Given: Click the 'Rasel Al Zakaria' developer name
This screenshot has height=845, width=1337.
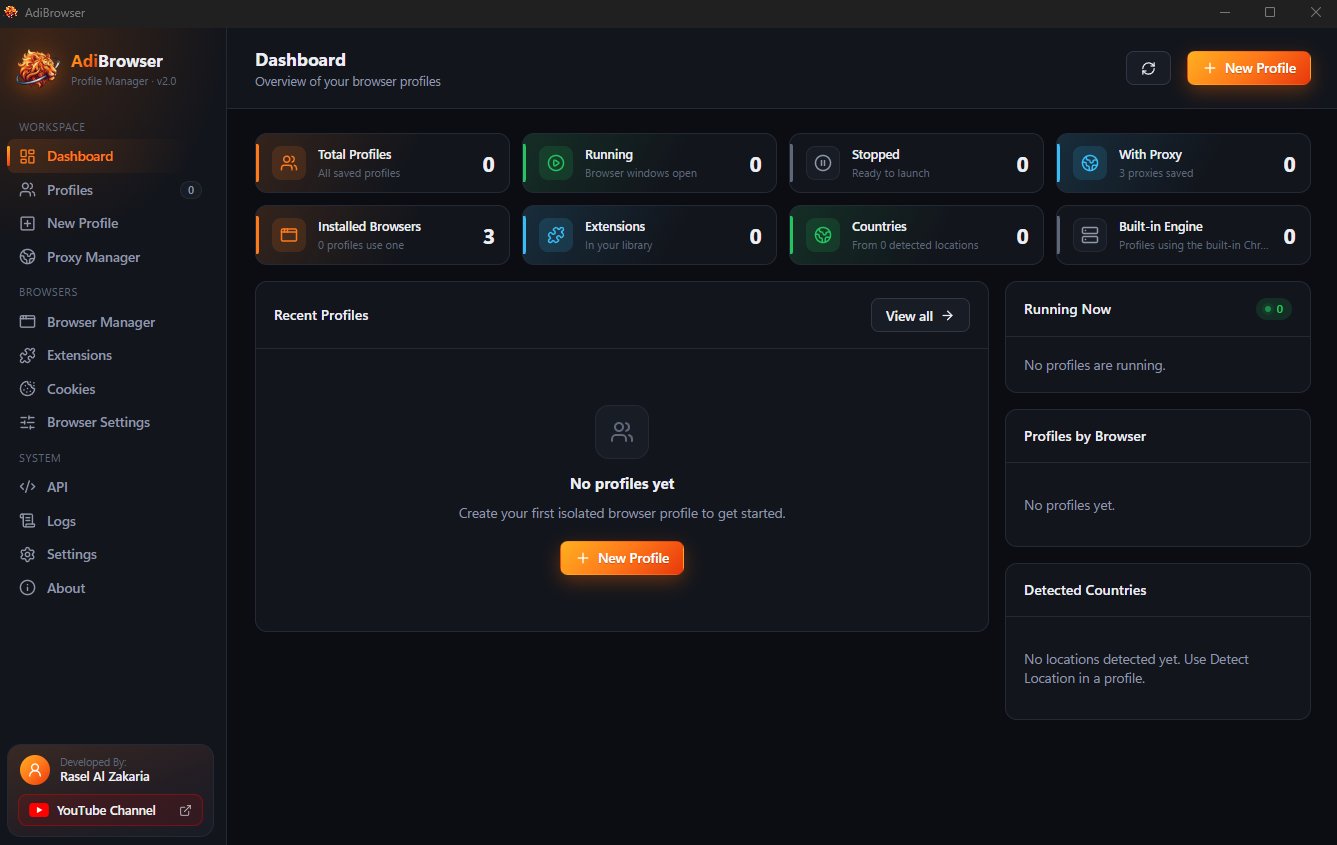Looking at the screenshot, I should click(105, 777).
